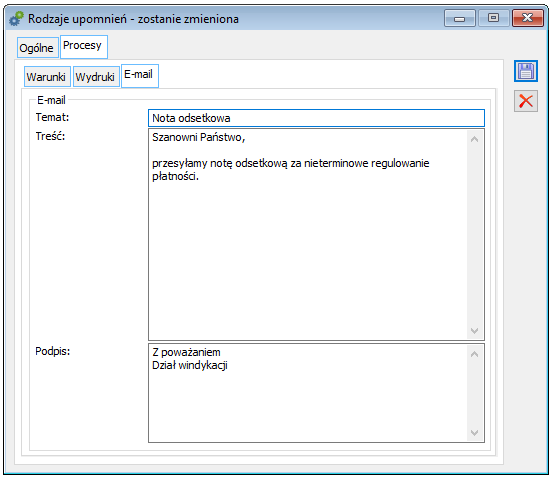Screen dimensions: 552x478
Task: Select the Procesy tab
Action: coord(84,46)
